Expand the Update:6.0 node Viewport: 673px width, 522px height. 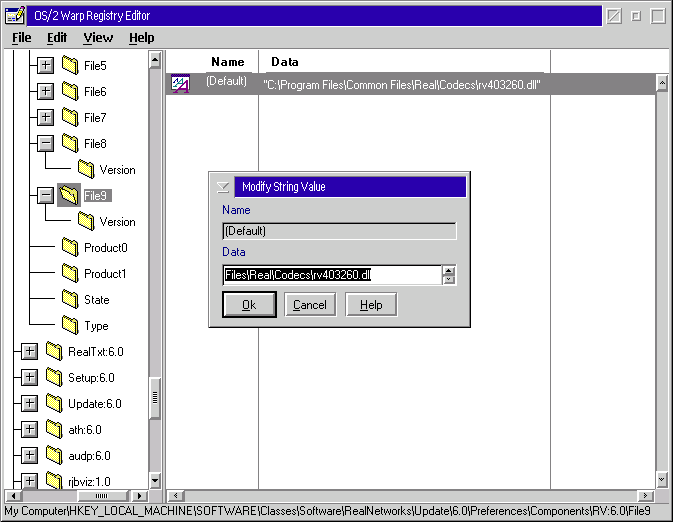point(30,404)
